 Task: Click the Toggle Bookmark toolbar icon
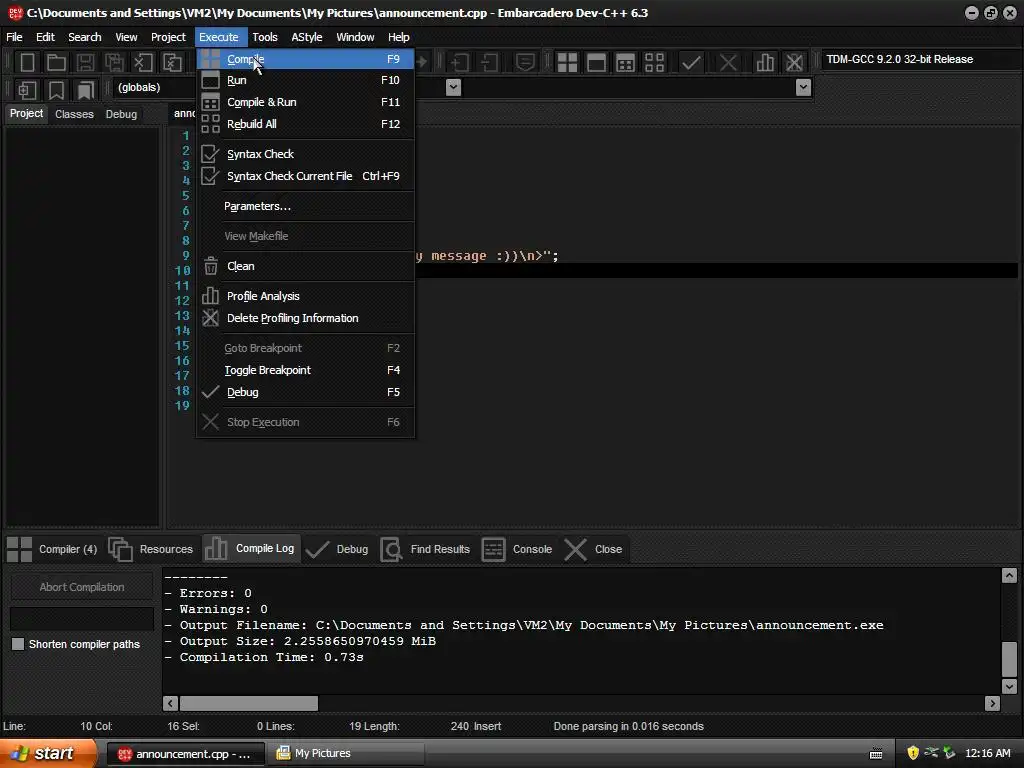pyautogui.click(x=56, y=89)
